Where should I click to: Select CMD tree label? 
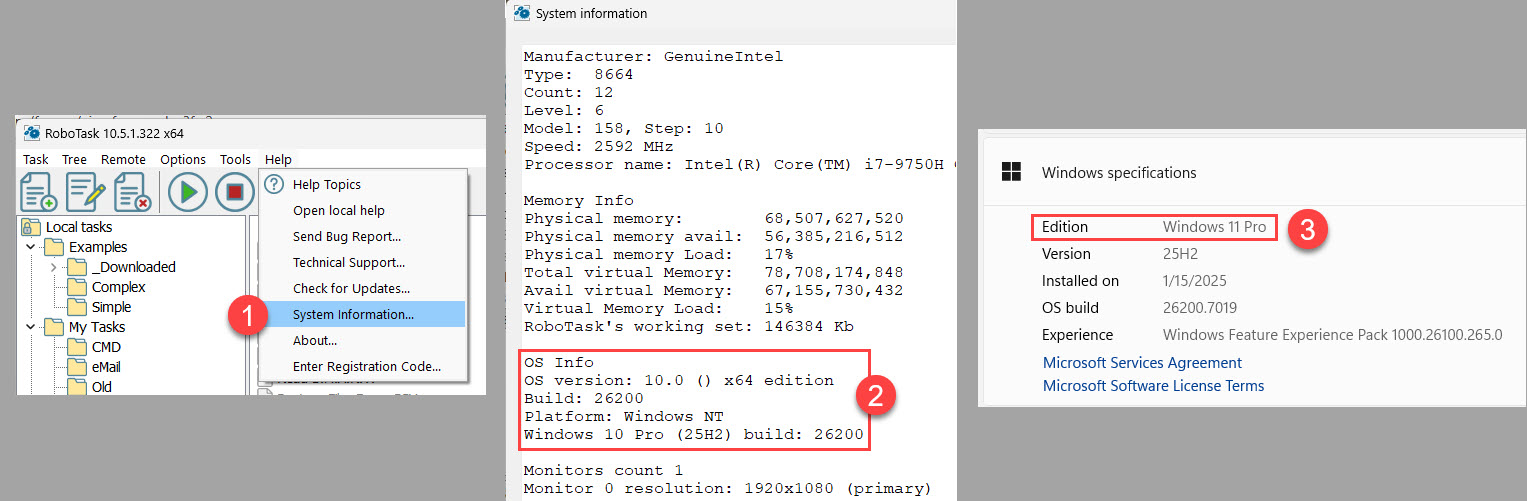tap(106, 347)
